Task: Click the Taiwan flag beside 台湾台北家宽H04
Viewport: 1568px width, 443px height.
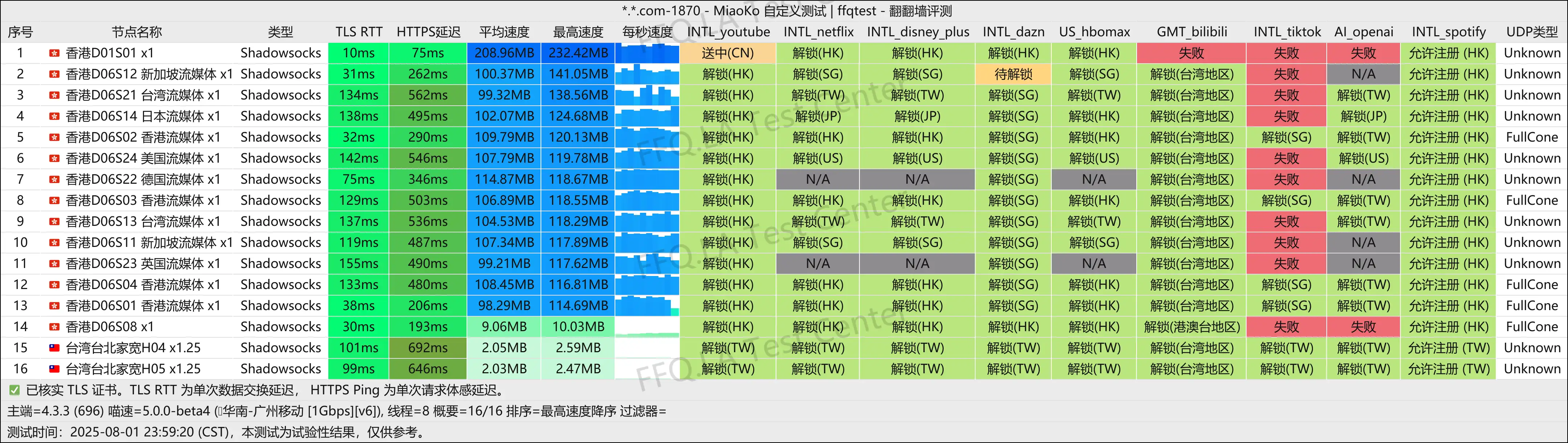Action: [54, 348]
